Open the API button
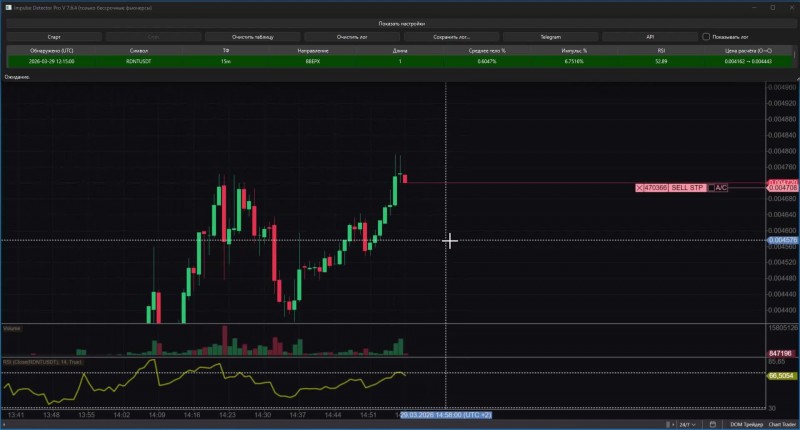The width and height of the screenshot is (800, 430). click(650, 37)
